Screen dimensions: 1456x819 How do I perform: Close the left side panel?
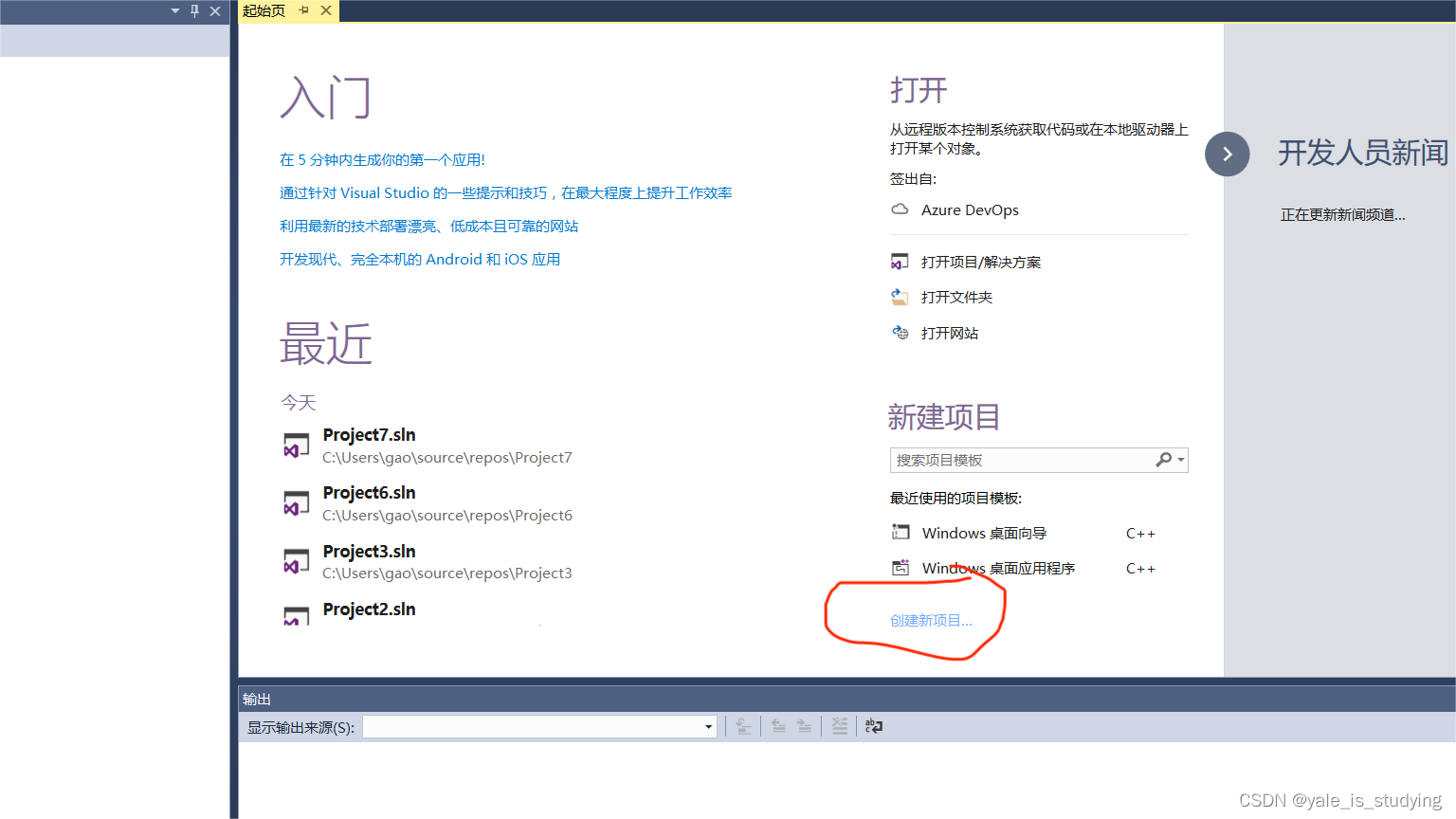[x=215, y=11]
